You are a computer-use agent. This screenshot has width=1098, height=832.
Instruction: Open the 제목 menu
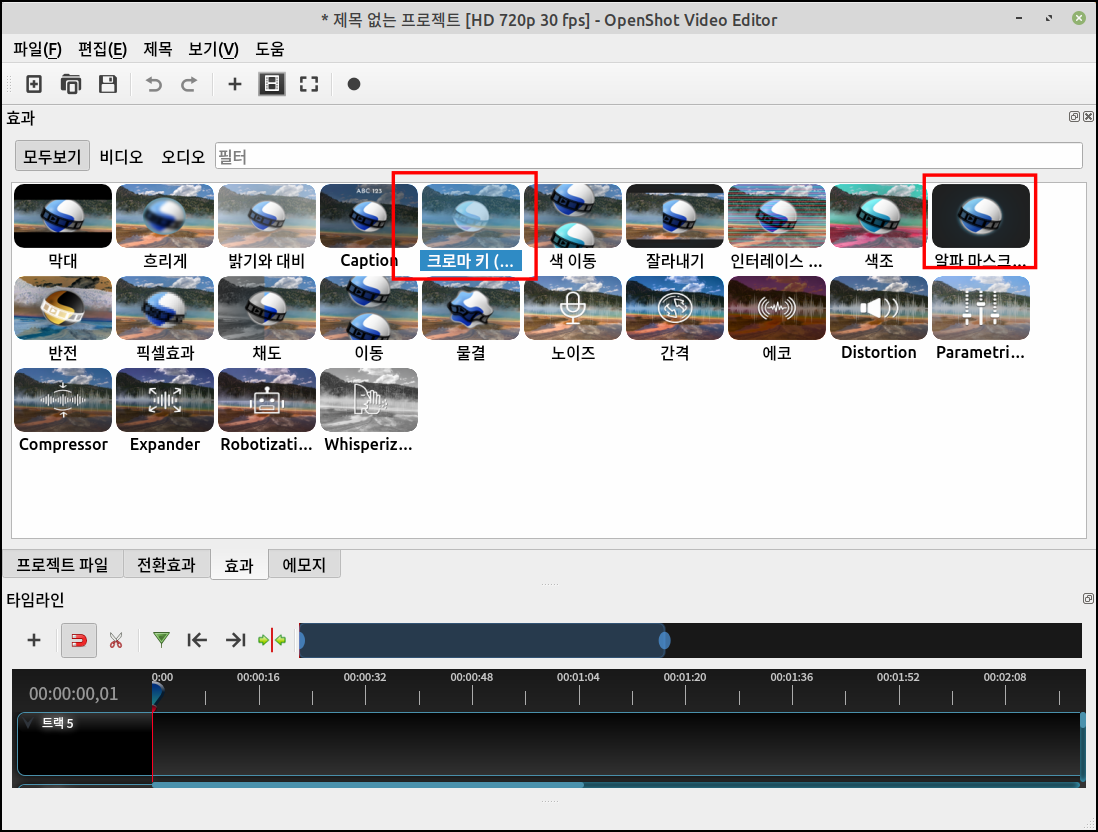tap(158, 49)
